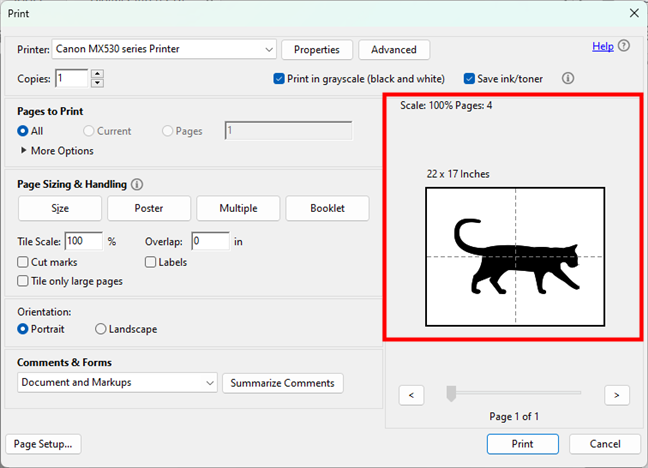Choose Landscape orientation
Screen dimensions: 648x468
pos(100,329)
